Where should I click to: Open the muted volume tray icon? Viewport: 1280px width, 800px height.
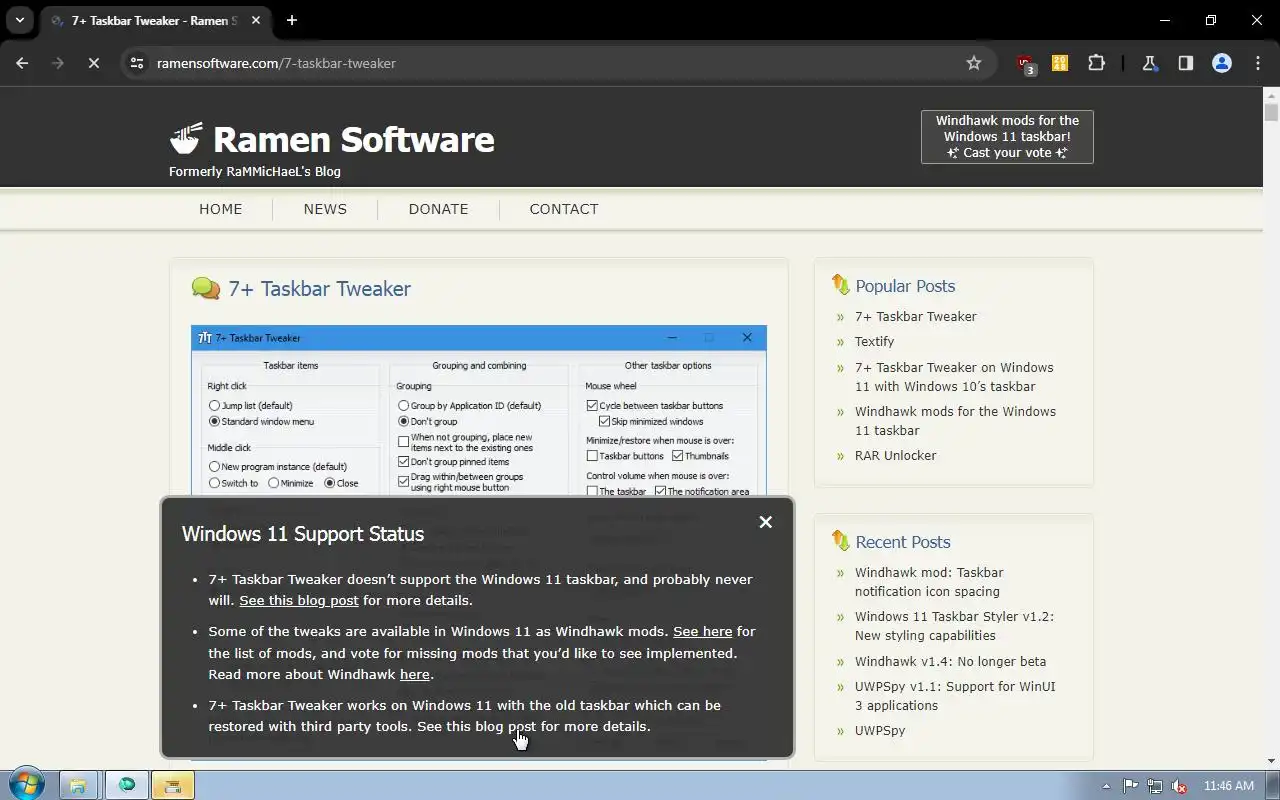pos(1180,786)
